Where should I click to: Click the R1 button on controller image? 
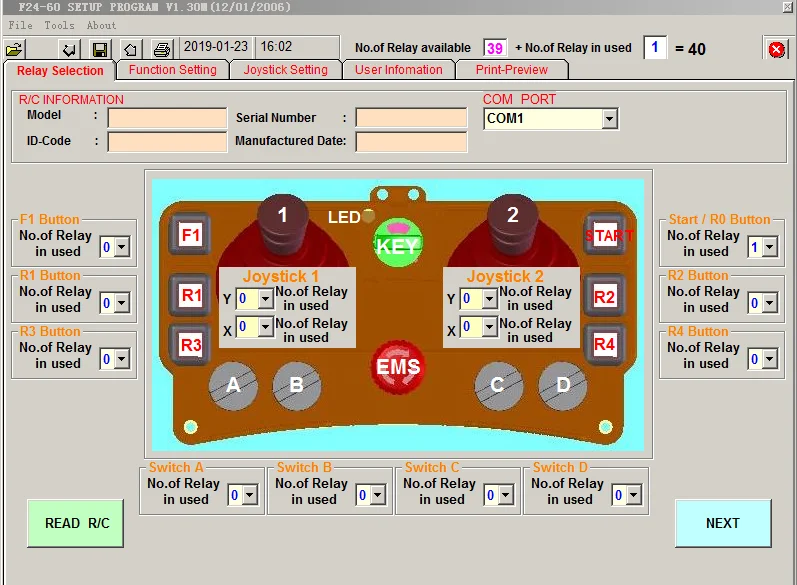coord(191,295)
